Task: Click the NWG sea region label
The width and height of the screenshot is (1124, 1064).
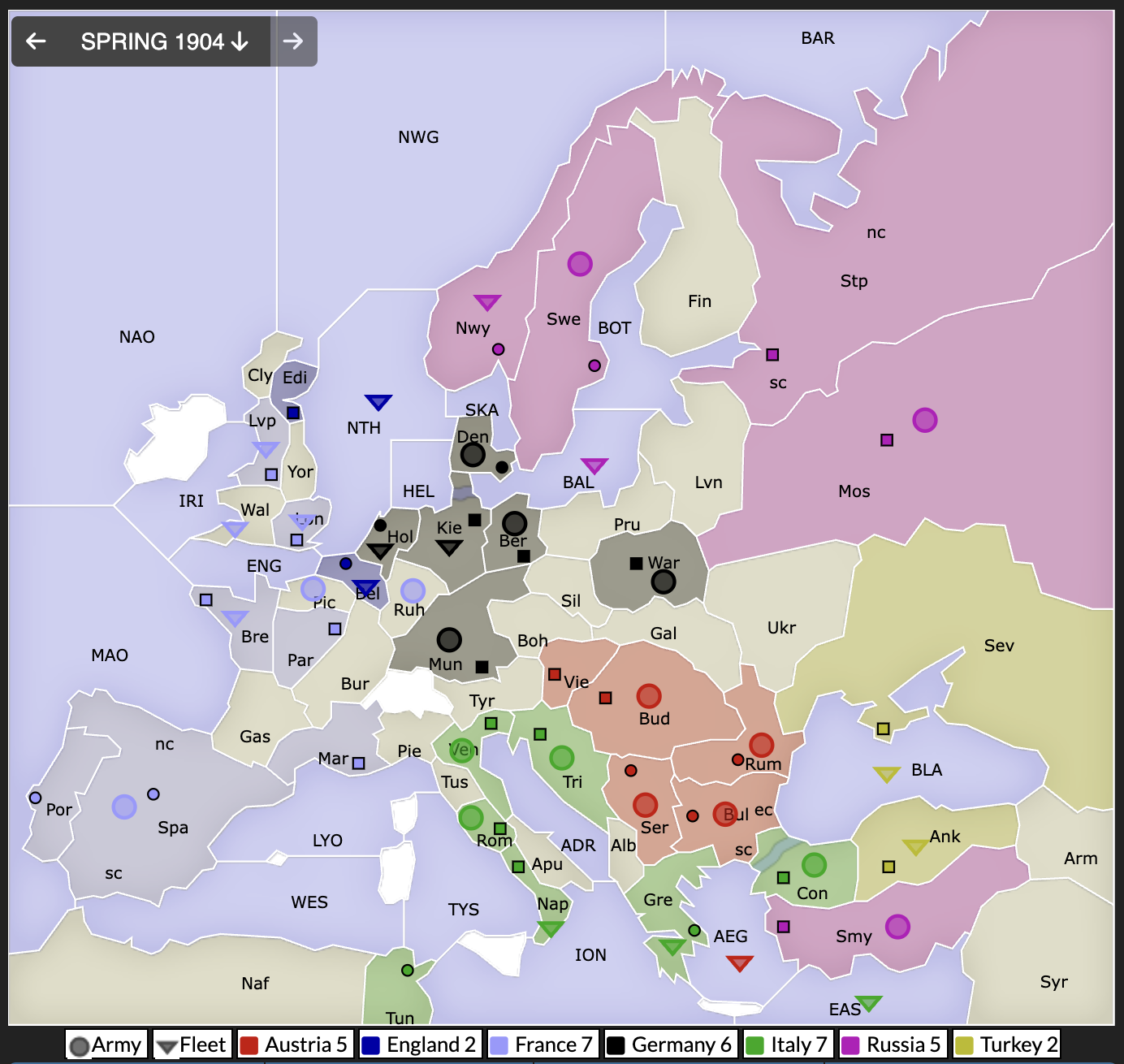Action: coord(418,137)
